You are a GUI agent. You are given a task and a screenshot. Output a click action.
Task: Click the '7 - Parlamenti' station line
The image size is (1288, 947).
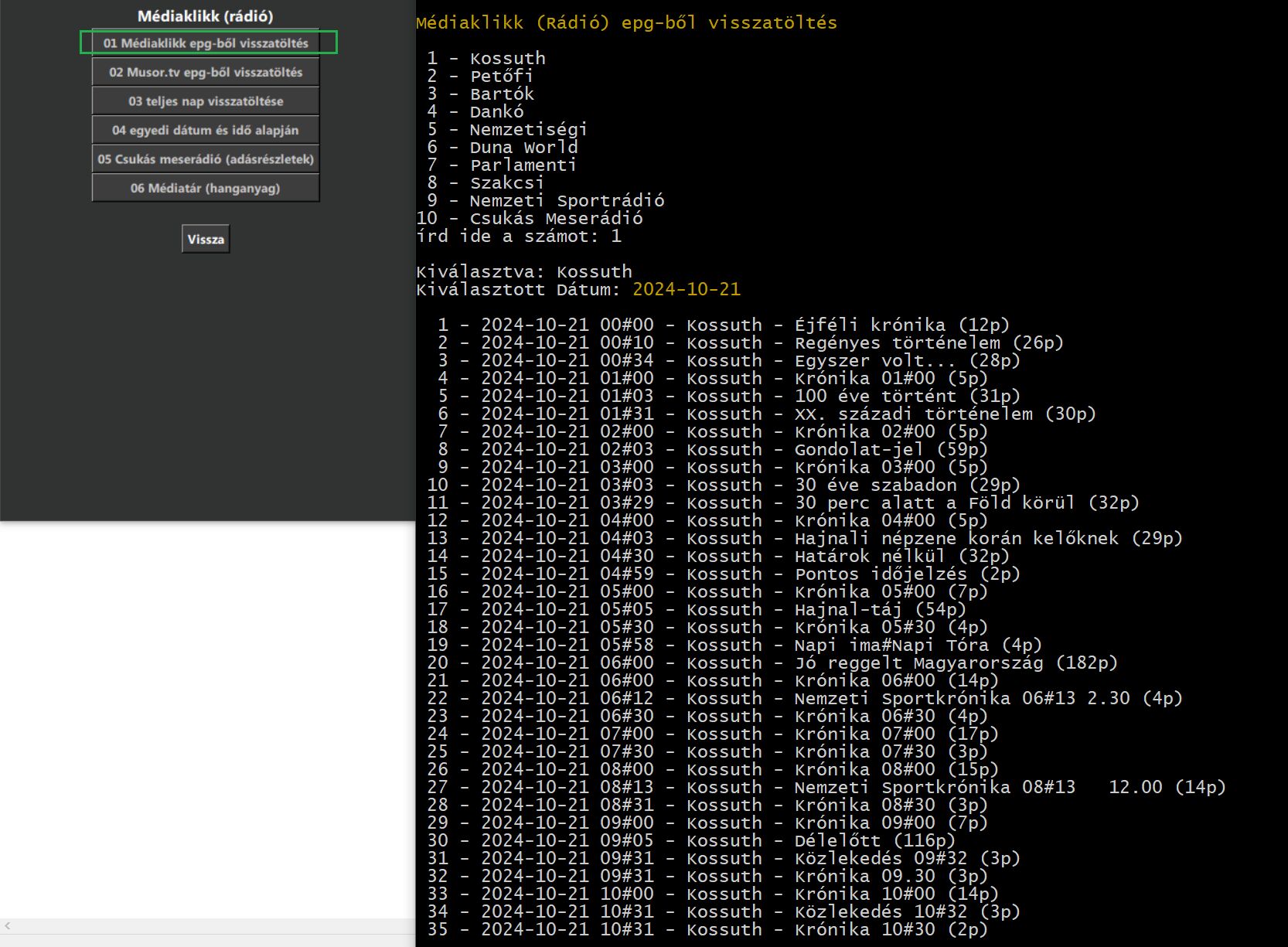coord(502,165)
